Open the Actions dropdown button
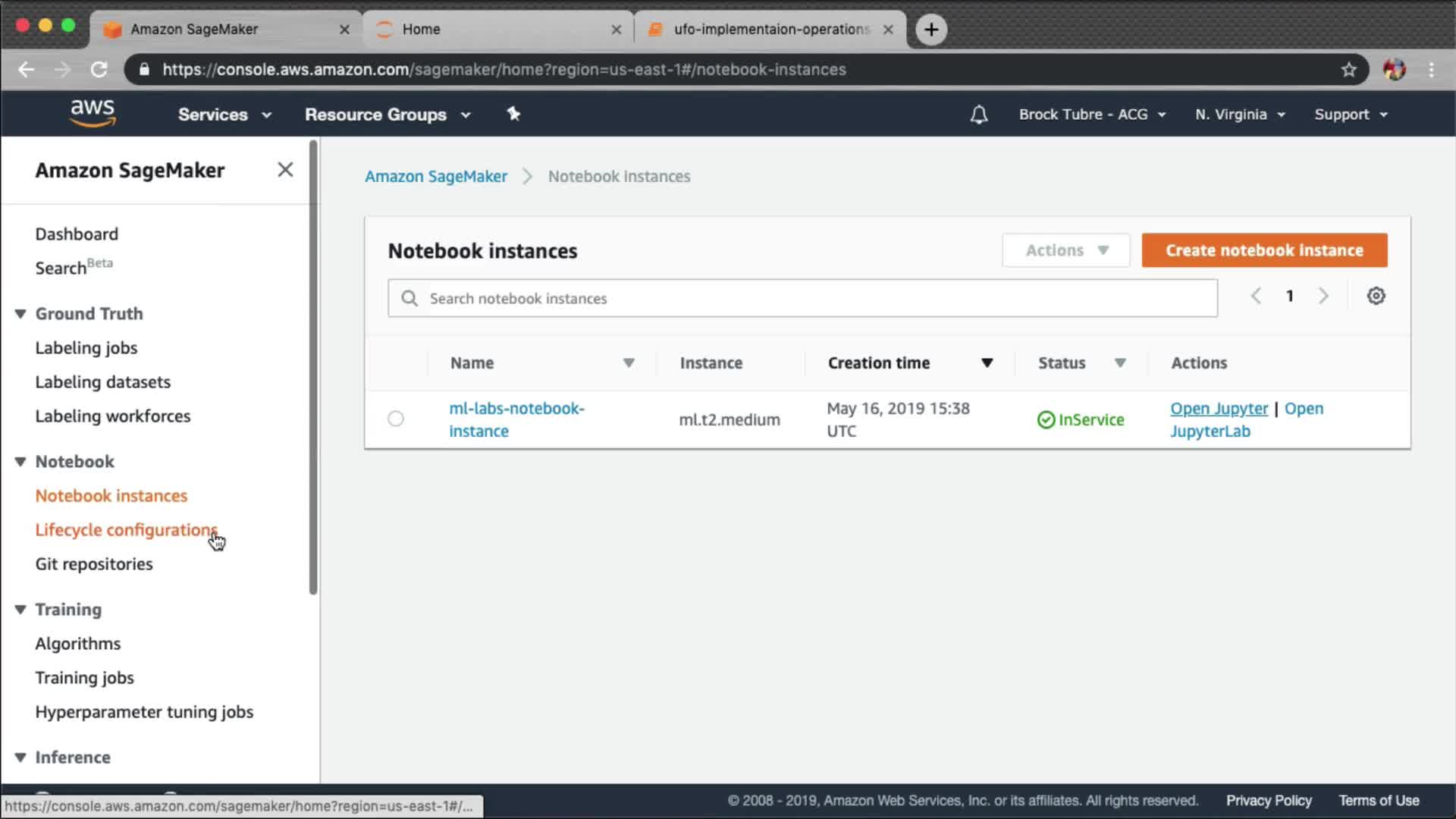The width and height of the screenshot is (1456, 819). [1065, 250]
